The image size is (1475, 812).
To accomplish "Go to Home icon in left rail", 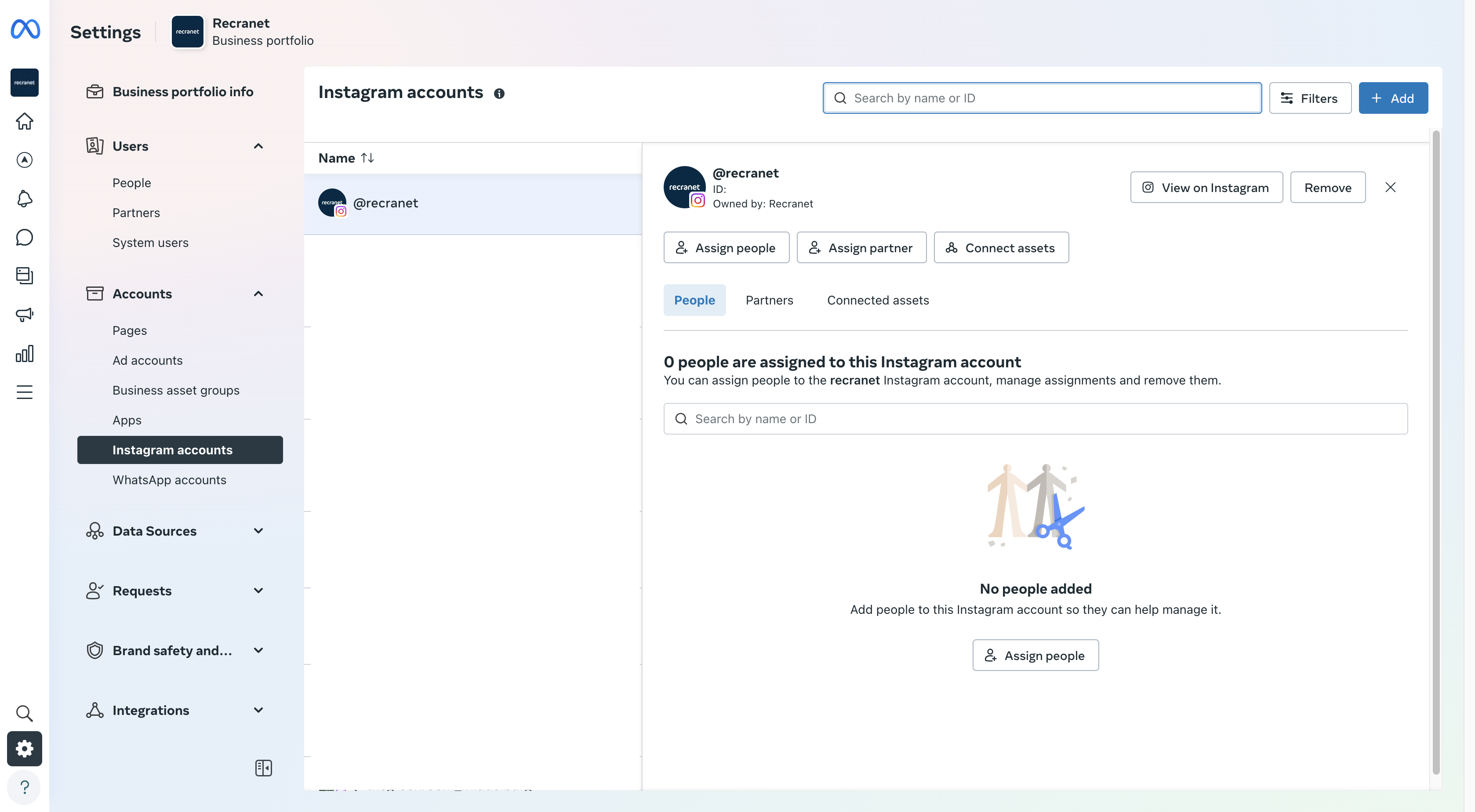I will 25,121.
